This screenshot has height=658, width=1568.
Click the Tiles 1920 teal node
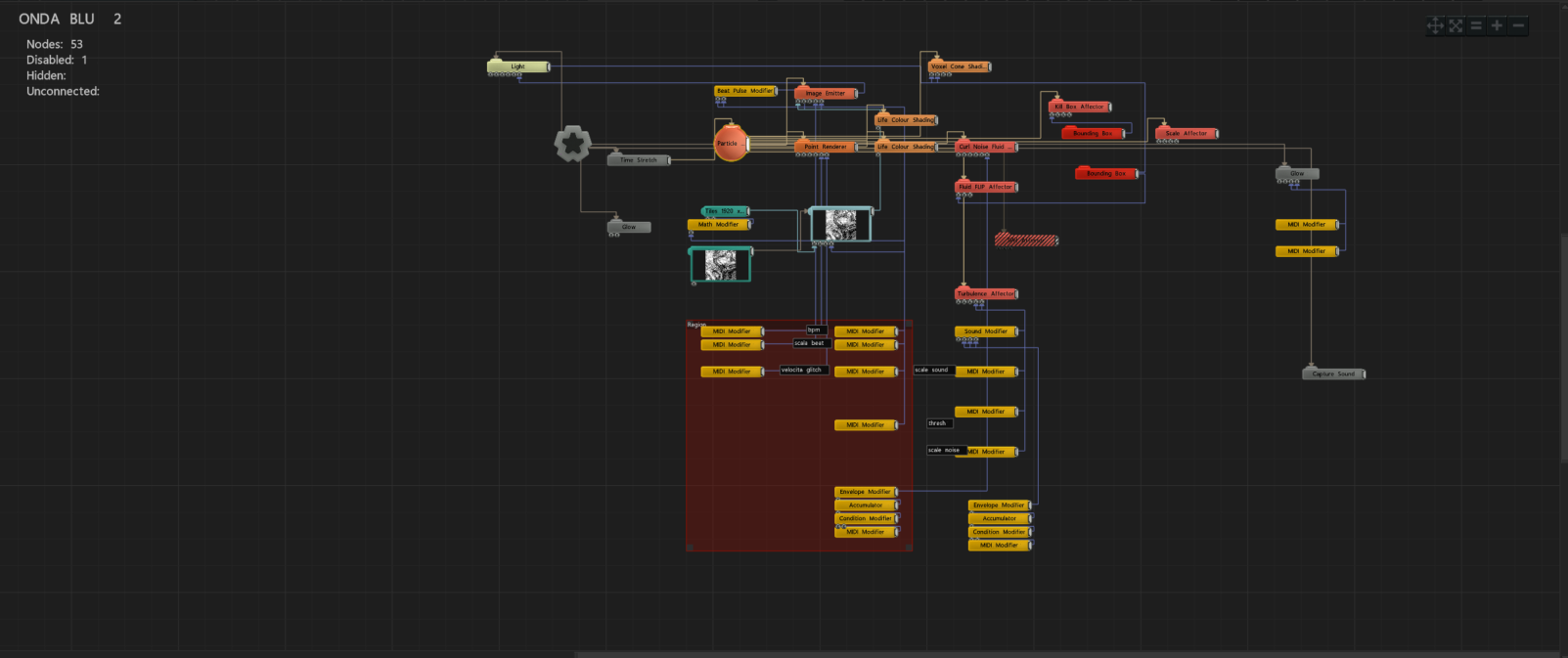tap(725, 211)
